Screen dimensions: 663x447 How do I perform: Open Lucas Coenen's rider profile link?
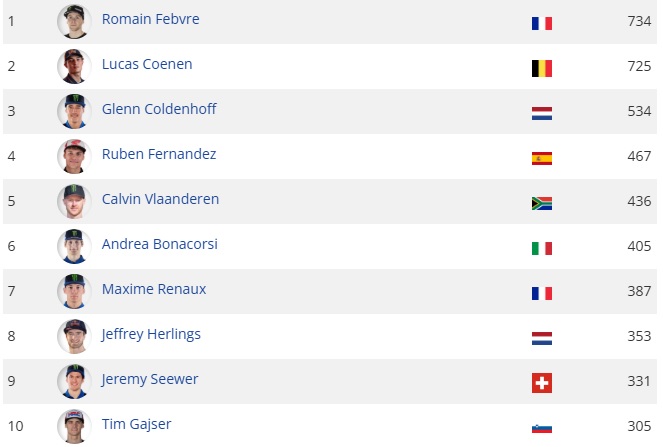click(x=147, y=64)
